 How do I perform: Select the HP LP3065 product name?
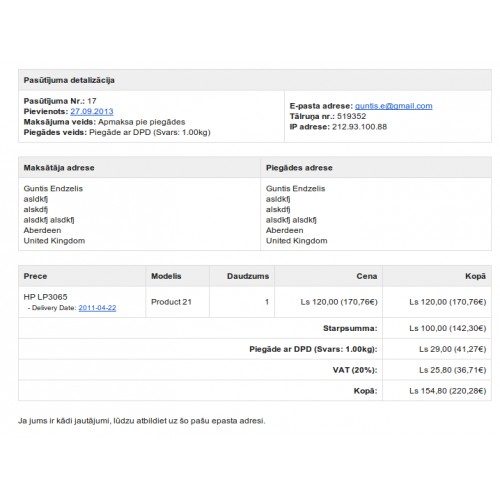coord(45,297)
